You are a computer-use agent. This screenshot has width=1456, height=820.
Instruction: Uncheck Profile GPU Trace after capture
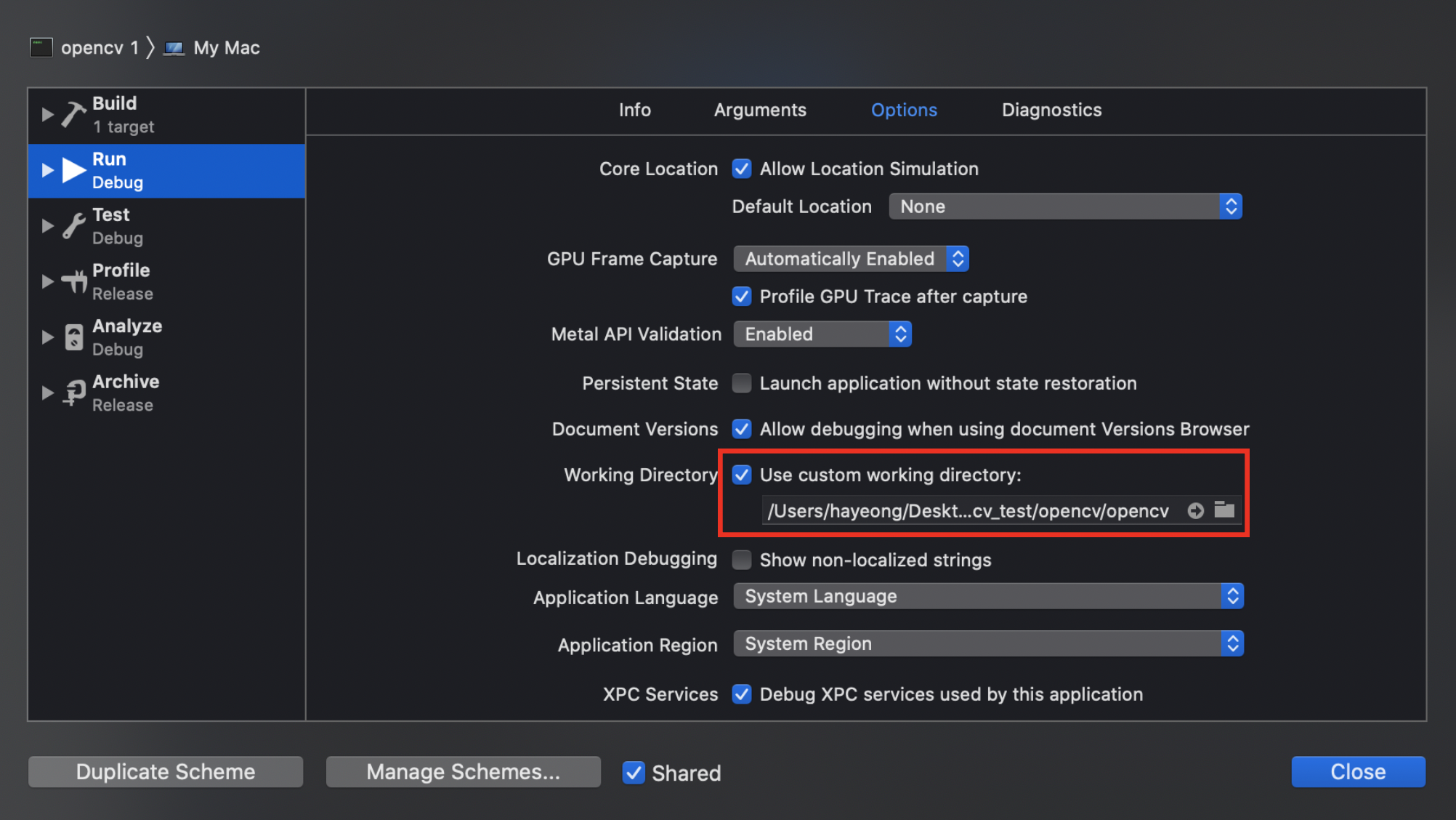pos(741,297)
